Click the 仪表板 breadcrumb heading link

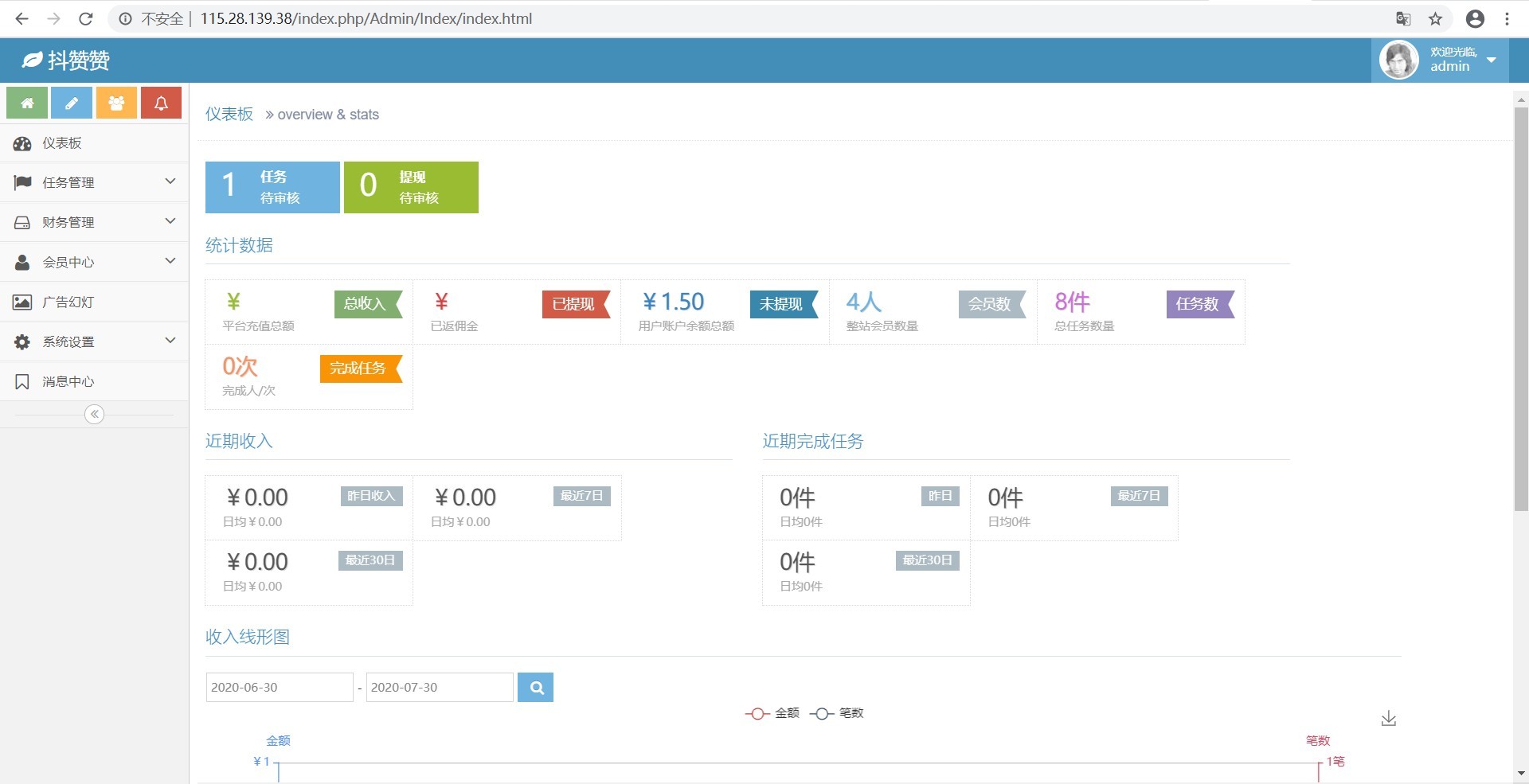click(229, 114)
